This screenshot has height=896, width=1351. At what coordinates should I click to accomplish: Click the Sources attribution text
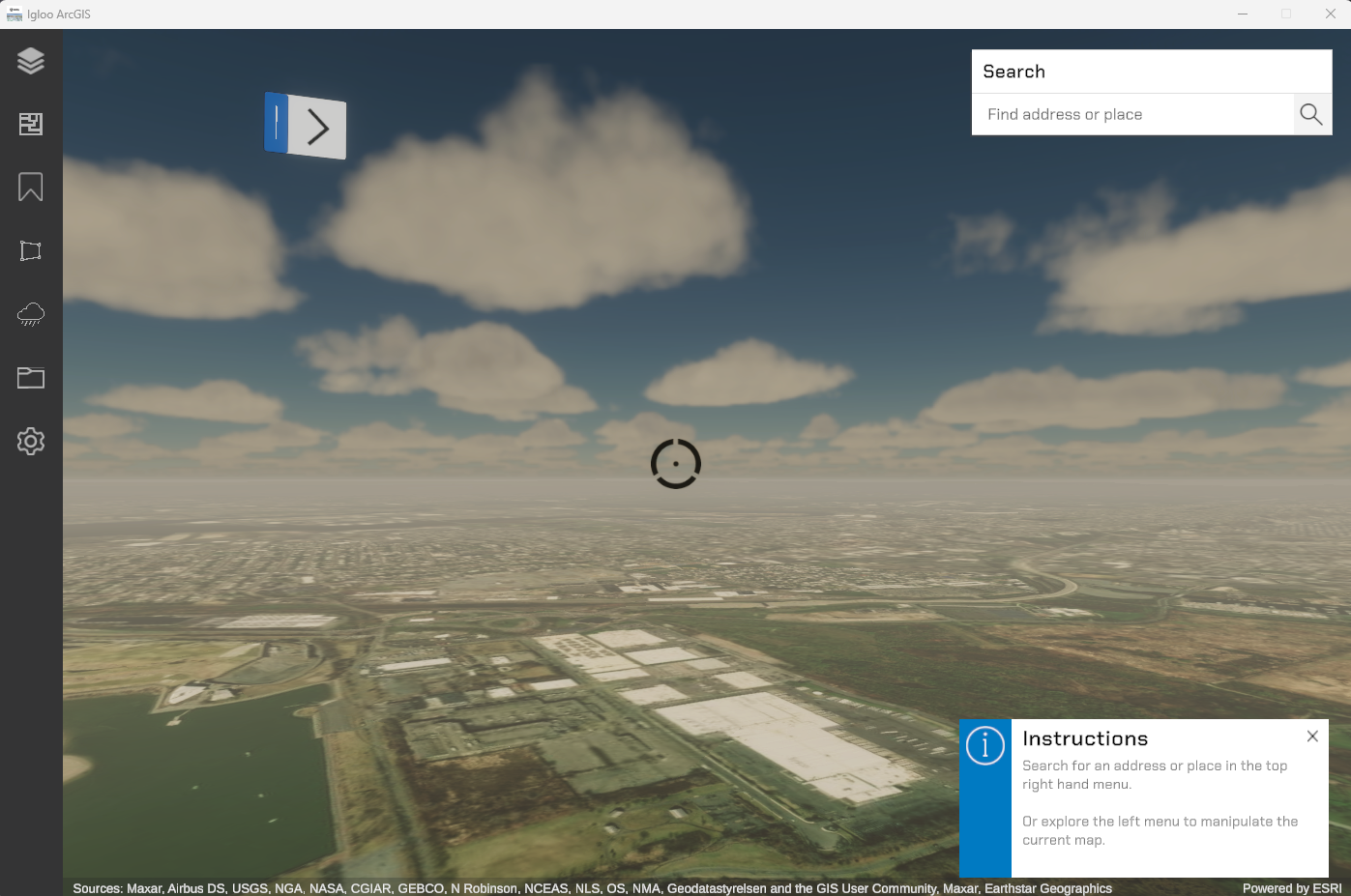592,888
